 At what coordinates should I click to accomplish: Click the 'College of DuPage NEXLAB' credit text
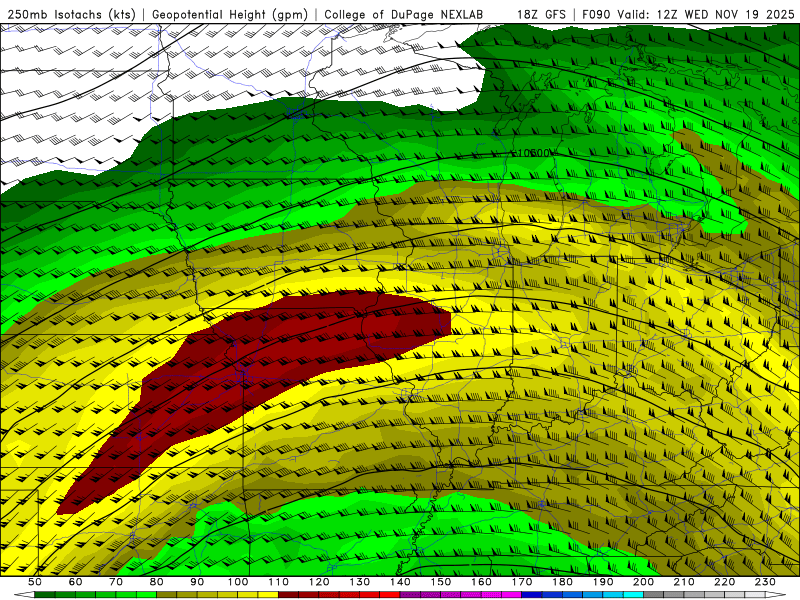(404, 15)
